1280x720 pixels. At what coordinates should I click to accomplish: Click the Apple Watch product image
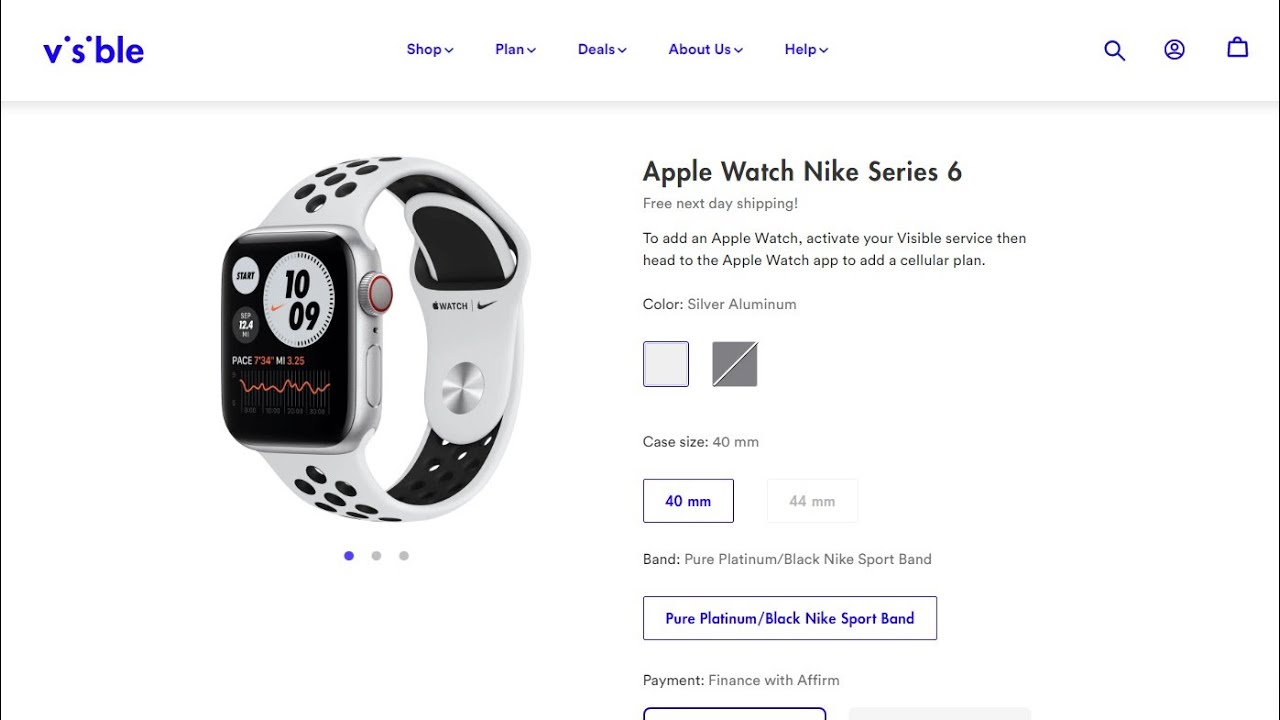pos(376,340)
